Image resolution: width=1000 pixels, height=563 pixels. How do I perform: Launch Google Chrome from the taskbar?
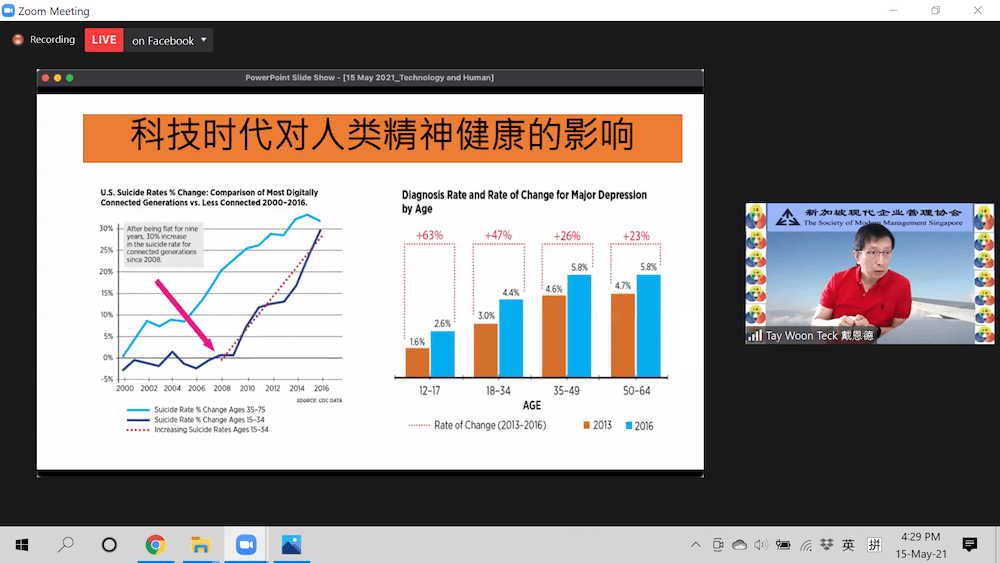tap(155, 545)
